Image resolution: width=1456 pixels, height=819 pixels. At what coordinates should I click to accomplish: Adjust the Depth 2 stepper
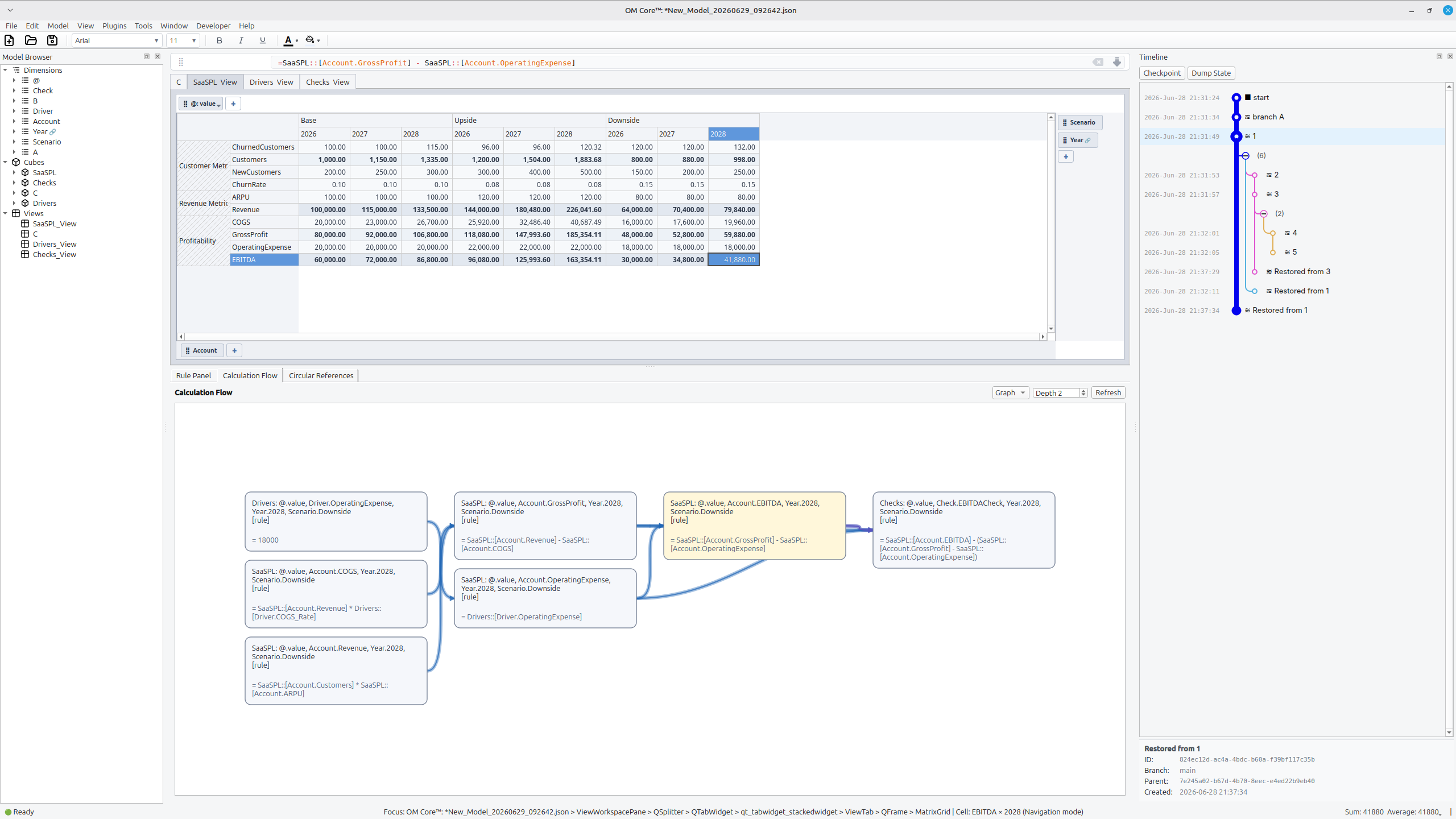1083,392
